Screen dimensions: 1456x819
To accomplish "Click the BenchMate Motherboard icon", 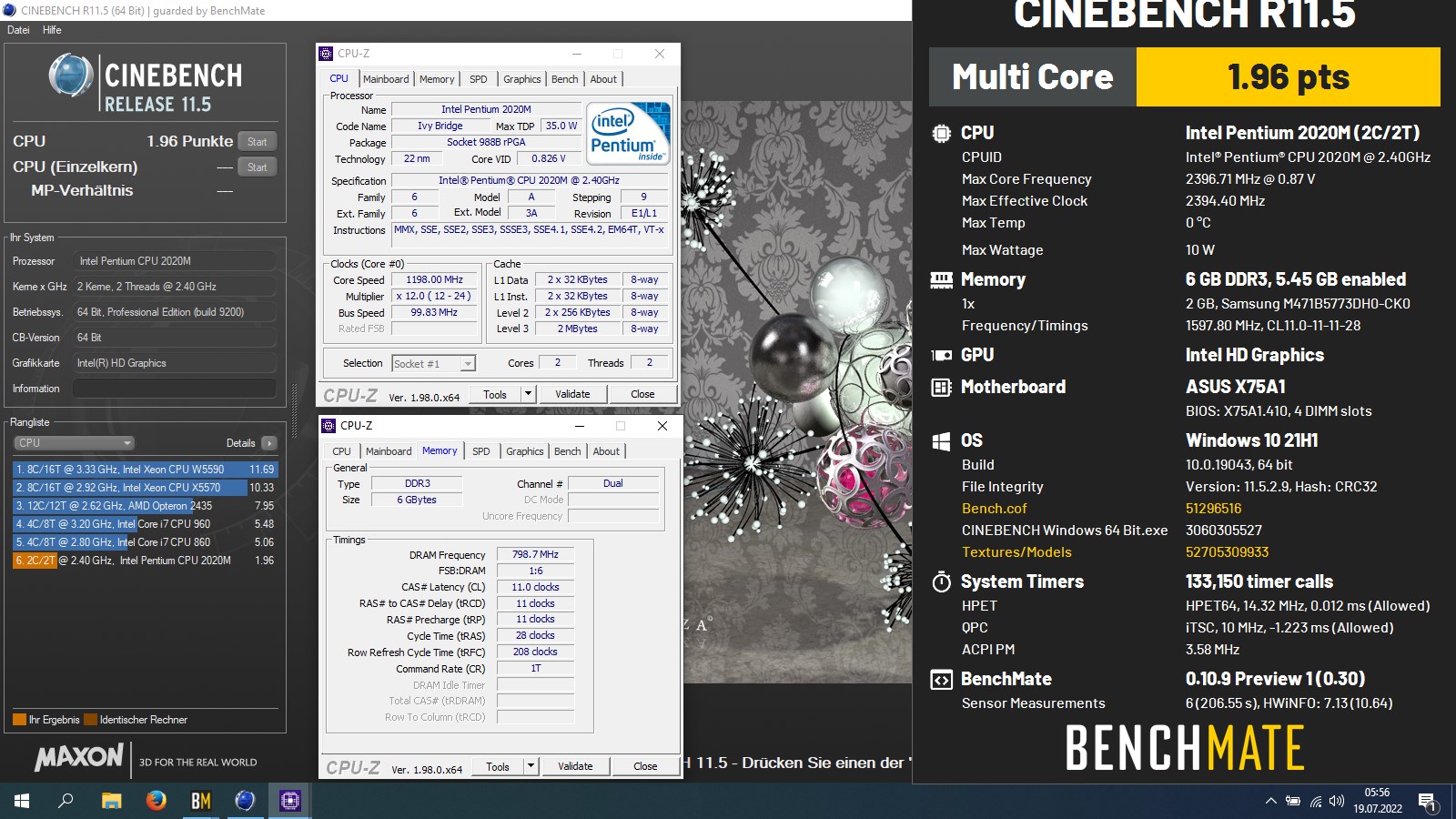I will pos(941,388).
